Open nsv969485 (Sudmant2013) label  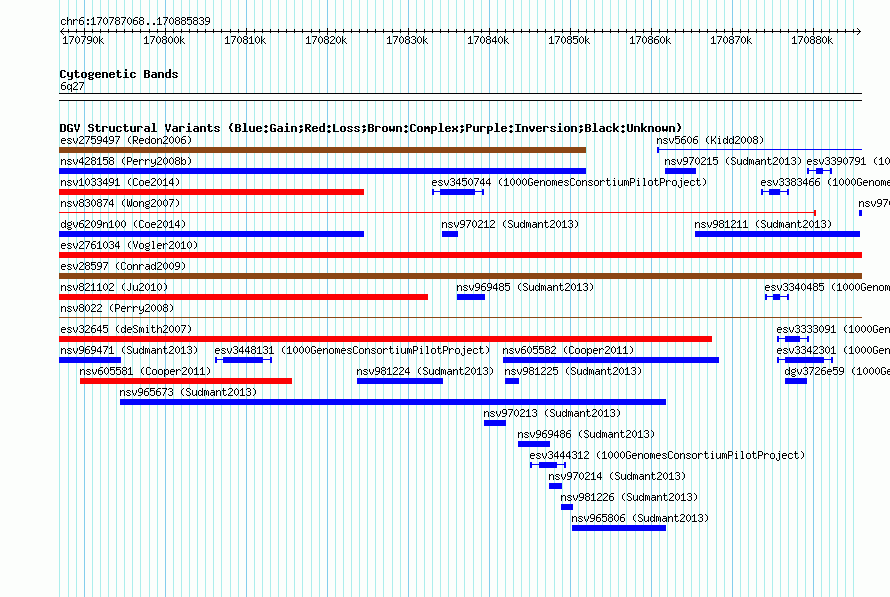tap(525, 287)
